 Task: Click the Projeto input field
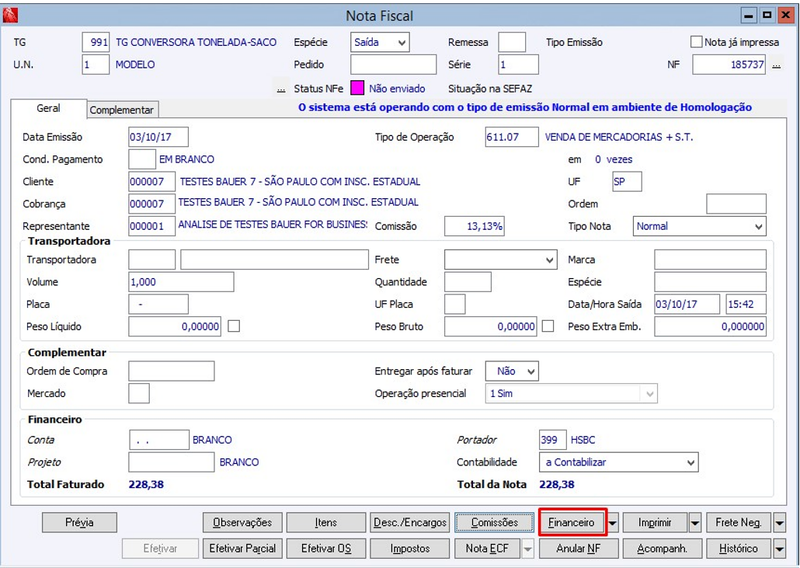coord(171,462)
